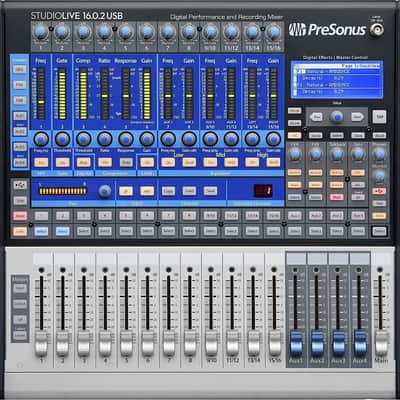Click the Pan knob beside the pan meter
Screen dimensions: 400x400
point(105,191)
